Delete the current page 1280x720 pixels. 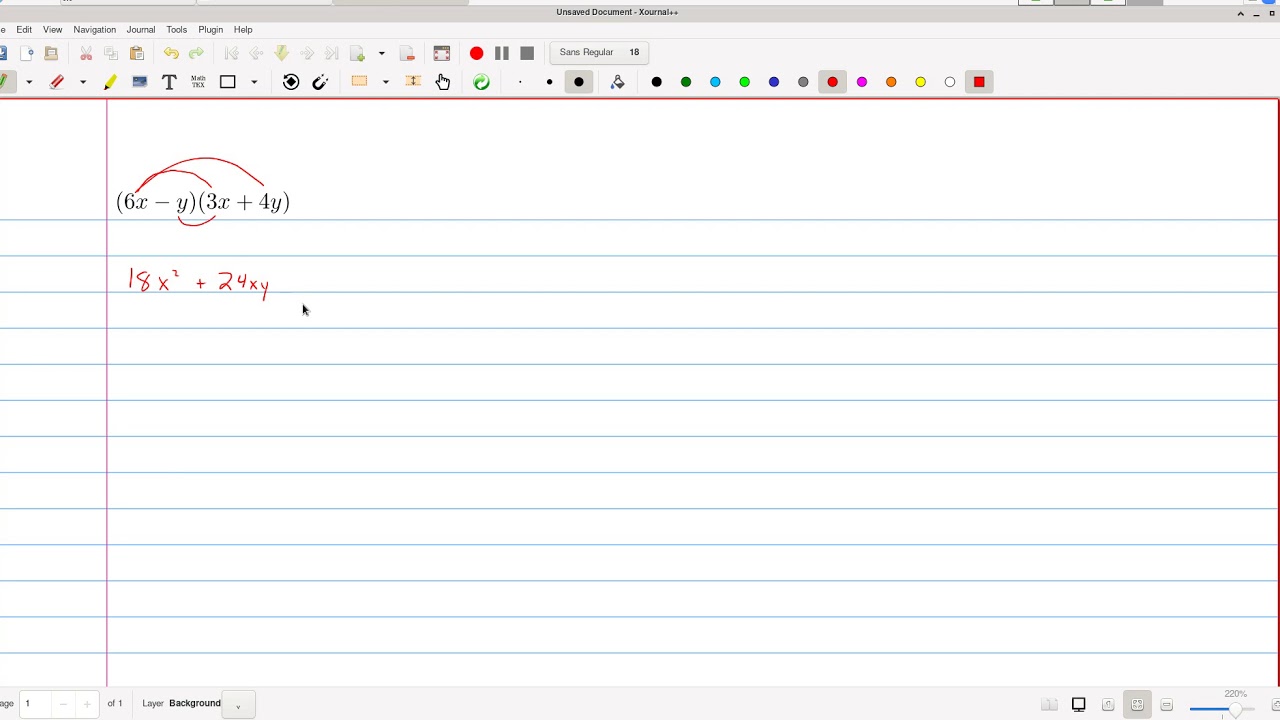click(x=407, y=53)
